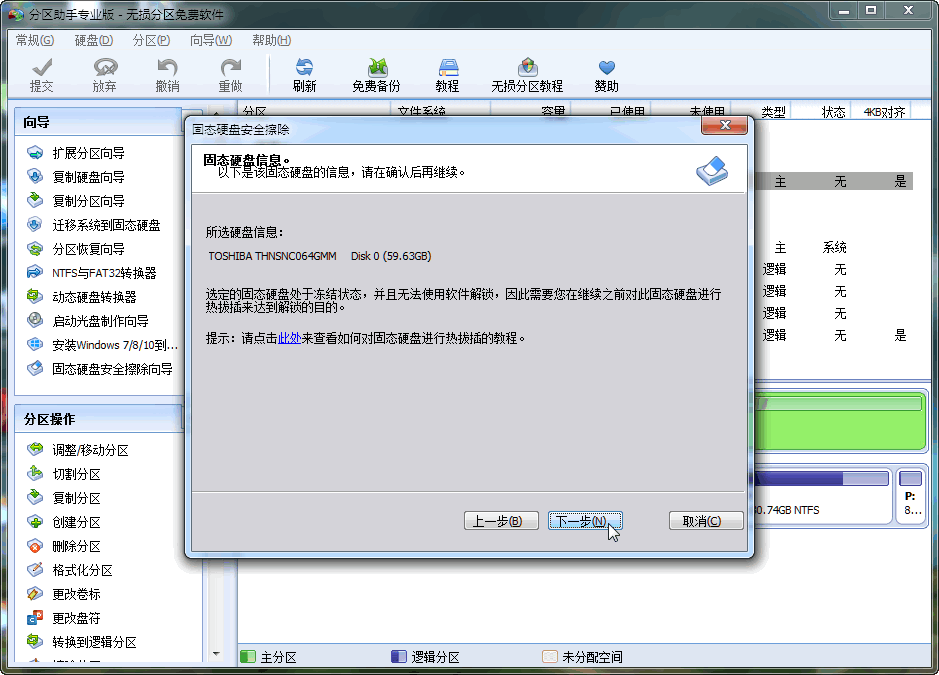Open 安装Windows 7/8/10到… wizard
The height and width of the screenshot is (675, 939).
(103, 345)
